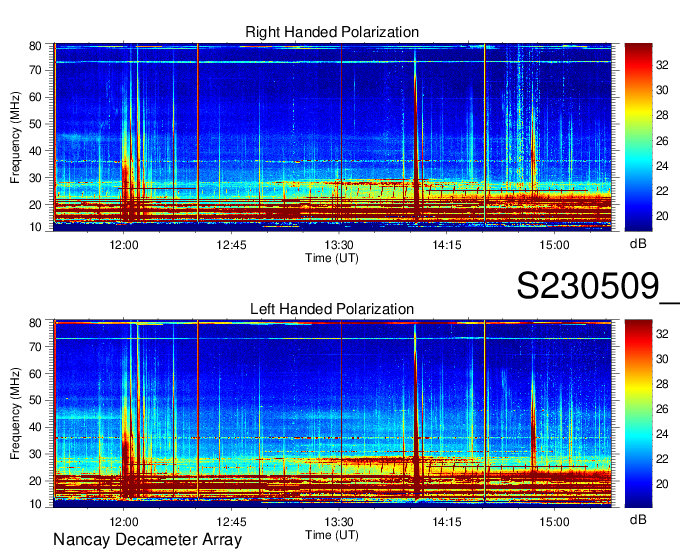Click the 60 MHz tick on Left Handed plot
The height and width of the screenshot is (552, 680).
pos(35,374)
